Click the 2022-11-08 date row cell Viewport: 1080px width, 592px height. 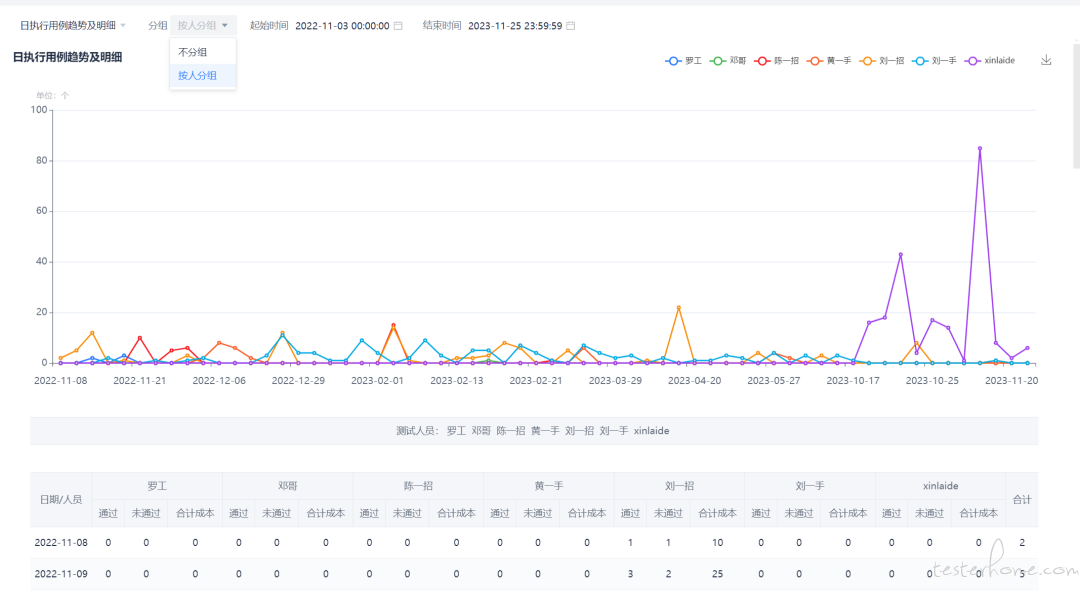[x=61, y=542]
